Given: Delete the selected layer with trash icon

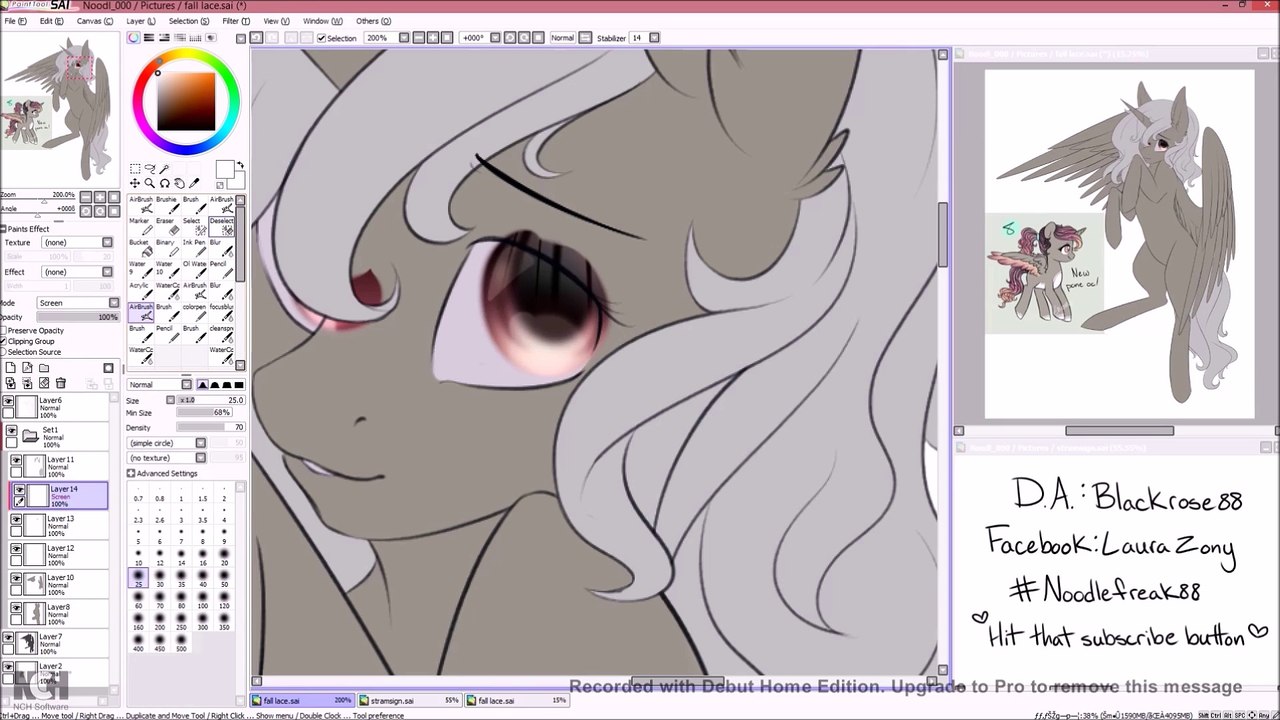Looking at the screenshot, I should pyautogui.click(x=60, y=383).
